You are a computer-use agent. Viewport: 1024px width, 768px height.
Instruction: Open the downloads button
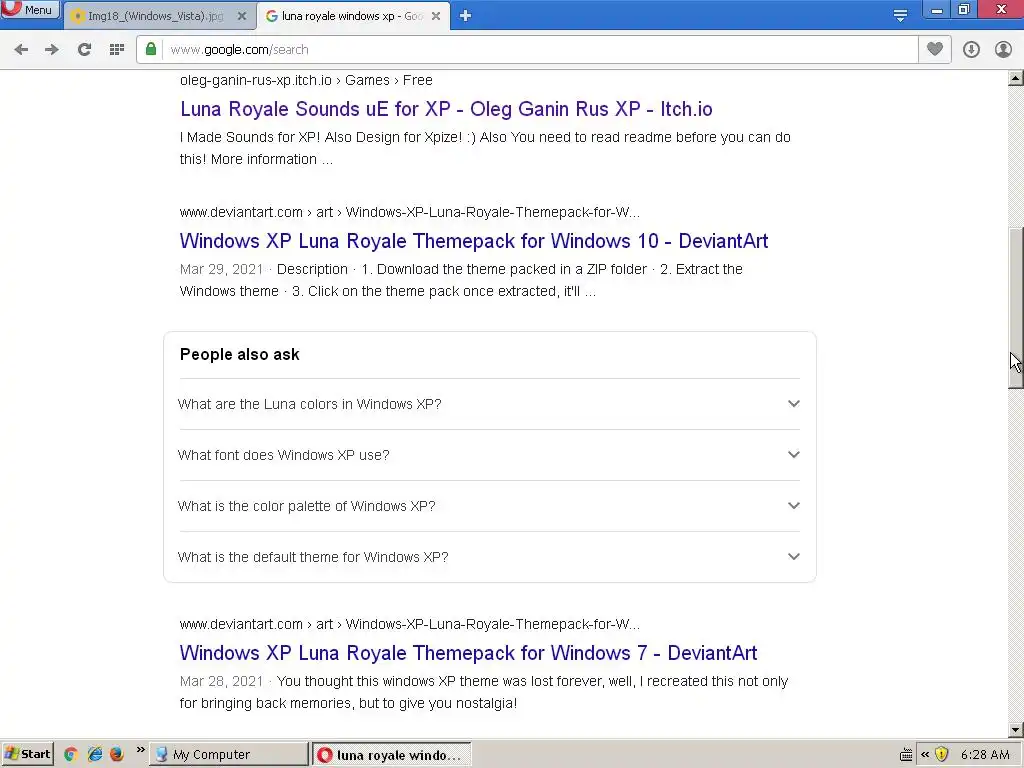(971, 50)
